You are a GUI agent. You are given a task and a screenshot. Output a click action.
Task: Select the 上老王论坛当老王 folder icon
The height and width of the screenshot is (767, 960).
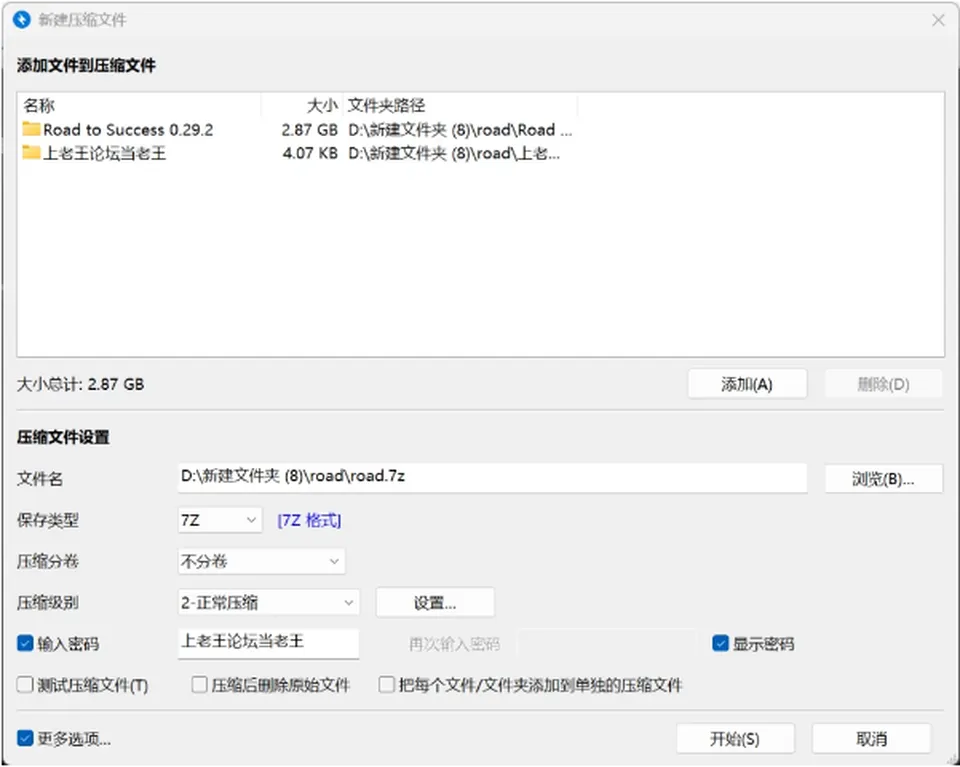31,152
